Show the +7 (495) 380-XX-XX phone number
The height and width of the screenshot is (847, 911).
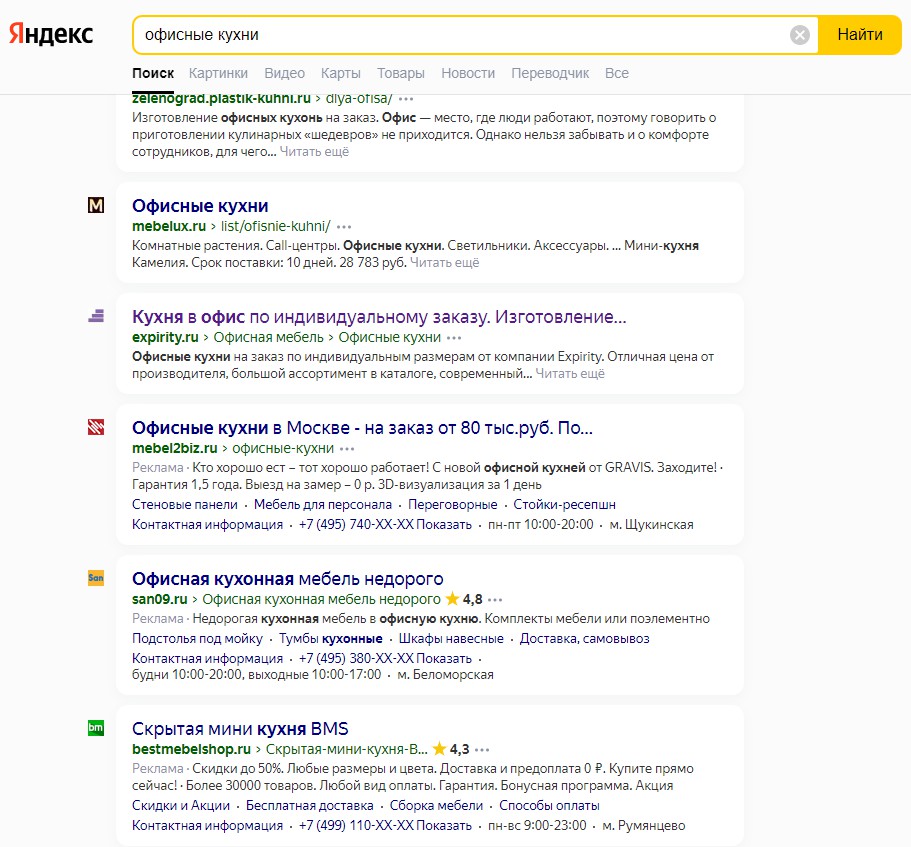[385, 659]
